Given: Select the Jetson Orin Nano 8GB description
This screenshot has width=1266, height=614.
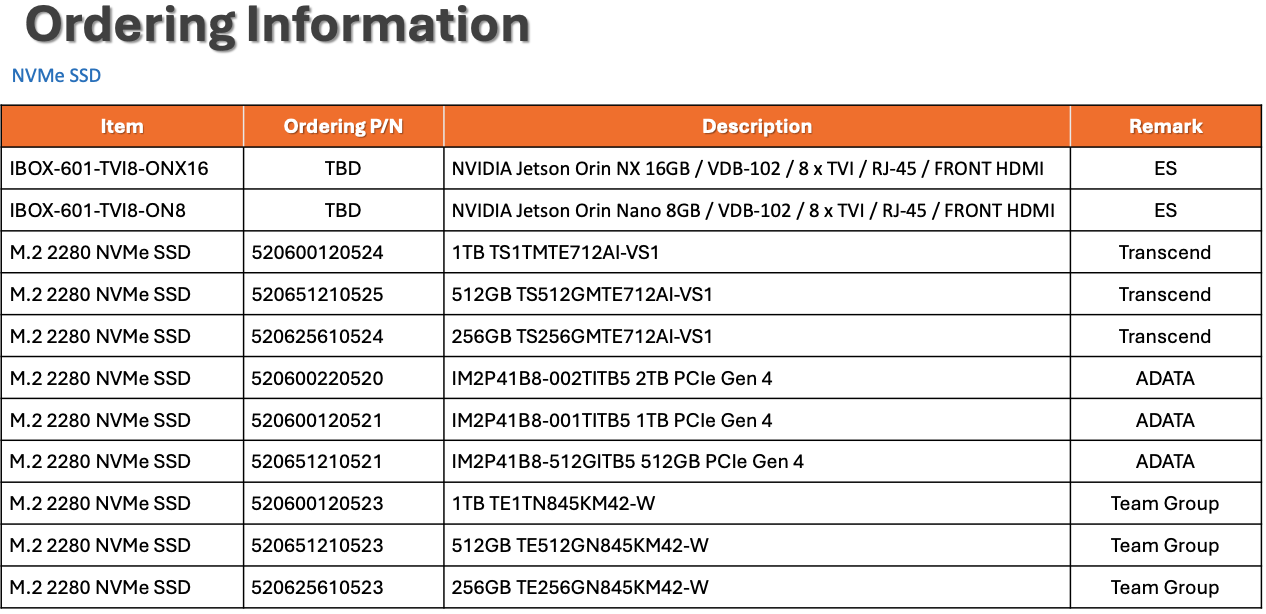Looking at the screenshot, I should pyautogui.click(x=753, y=211).
